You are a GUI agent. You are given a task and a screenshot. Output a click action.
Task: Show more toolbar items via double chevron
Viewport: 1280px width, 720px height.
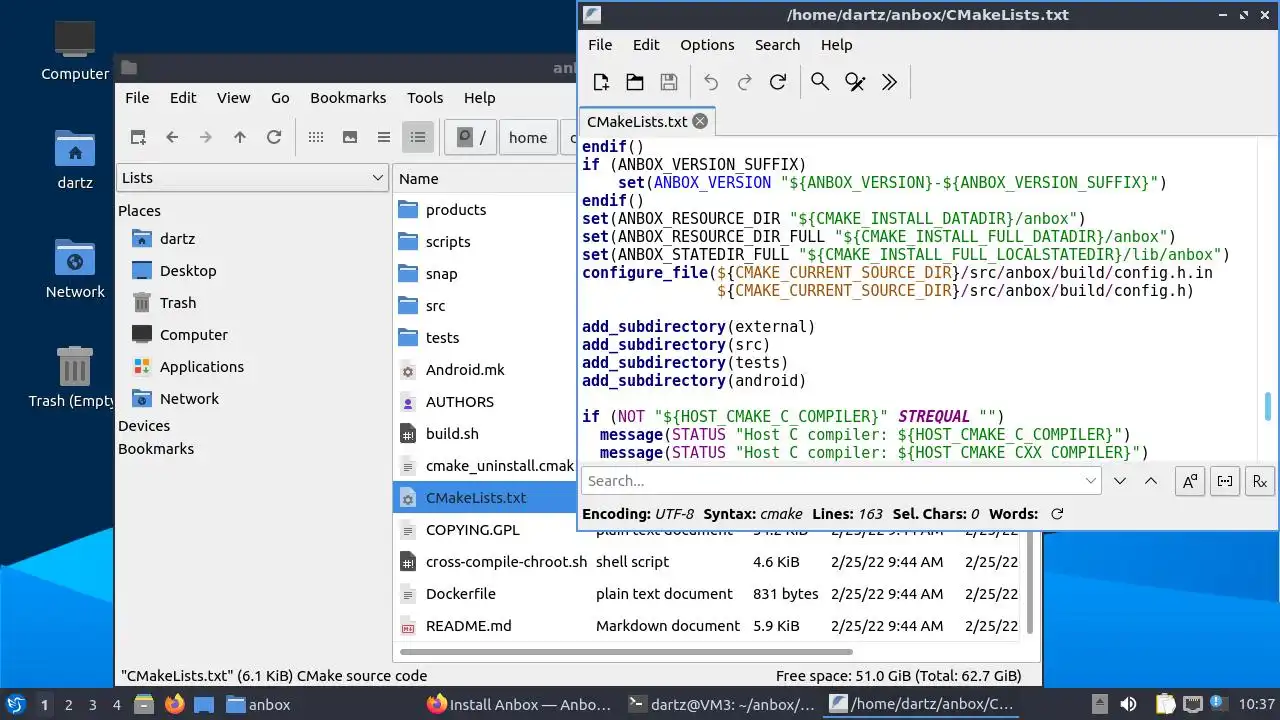[x=889, y=82]
